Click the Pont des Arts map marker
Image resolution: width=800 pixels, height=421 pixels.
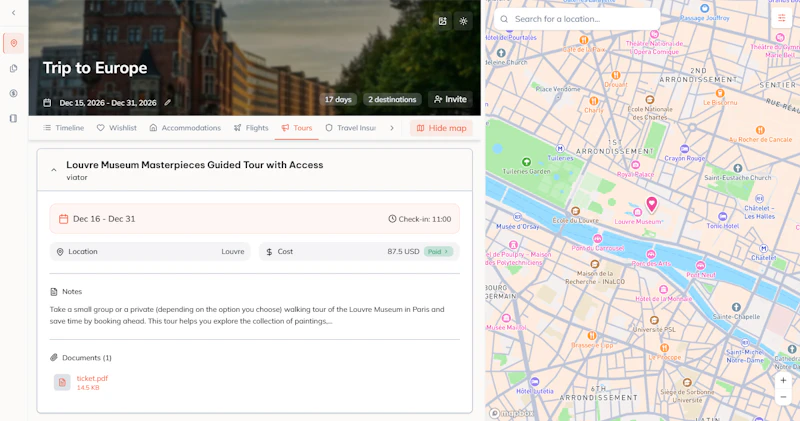[651, 254]
